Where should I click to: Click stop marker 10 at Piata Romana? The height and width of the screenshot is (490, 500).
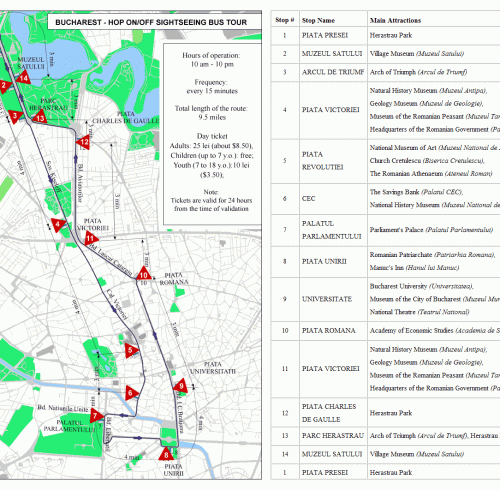[144, 274]
